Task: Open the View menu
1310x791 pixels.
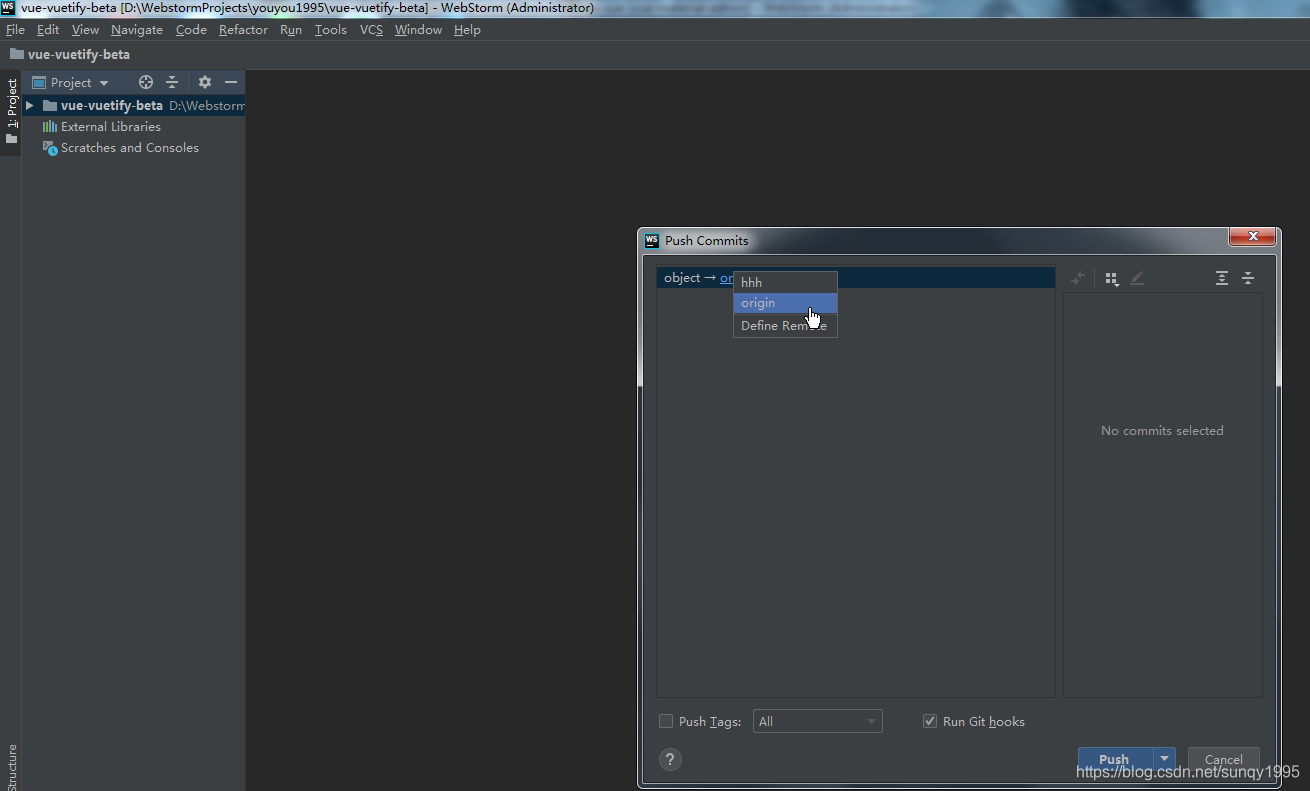Action: click(x=85, y=30)
